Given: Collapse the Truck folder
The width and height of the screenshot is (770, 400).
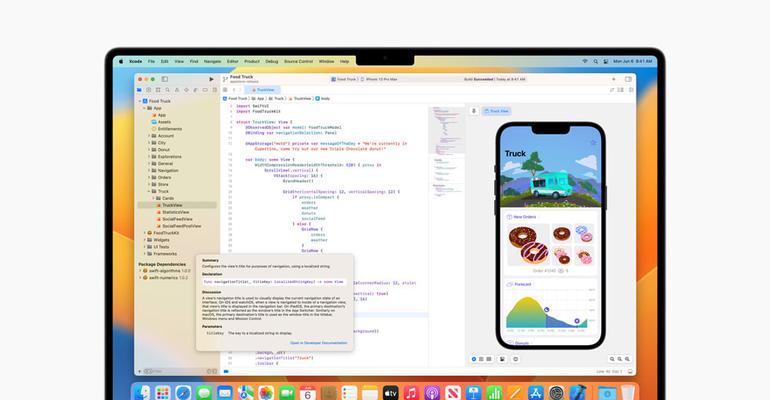Looking at the screenshot, I should coord(149,191).
